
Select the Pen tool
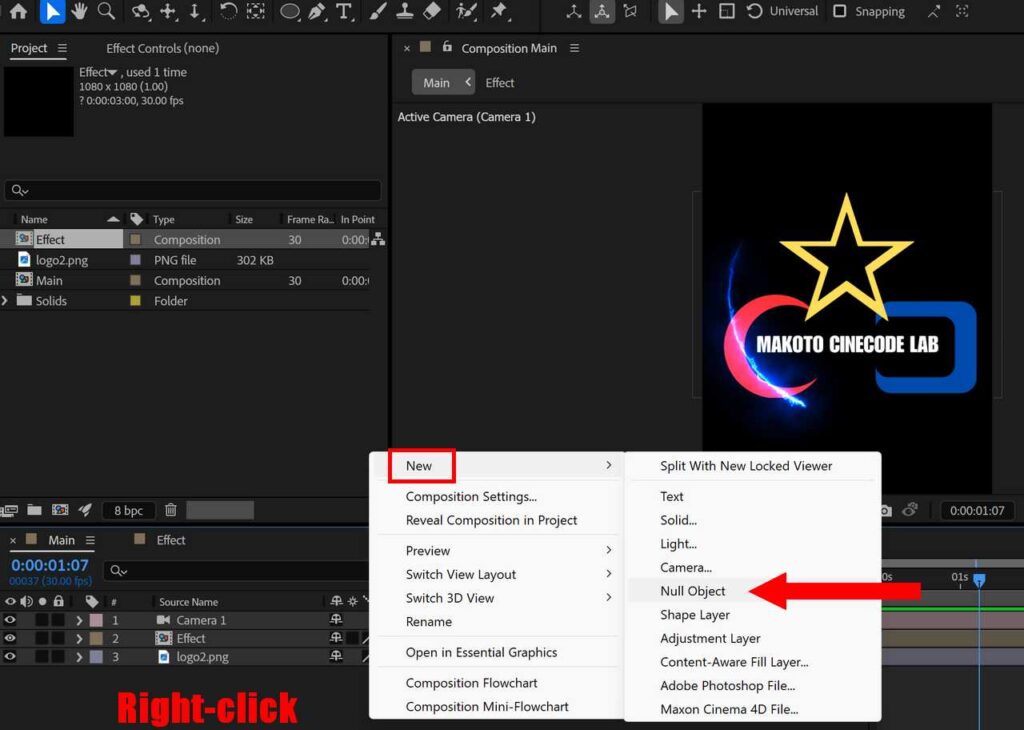(x=317, y=11)
